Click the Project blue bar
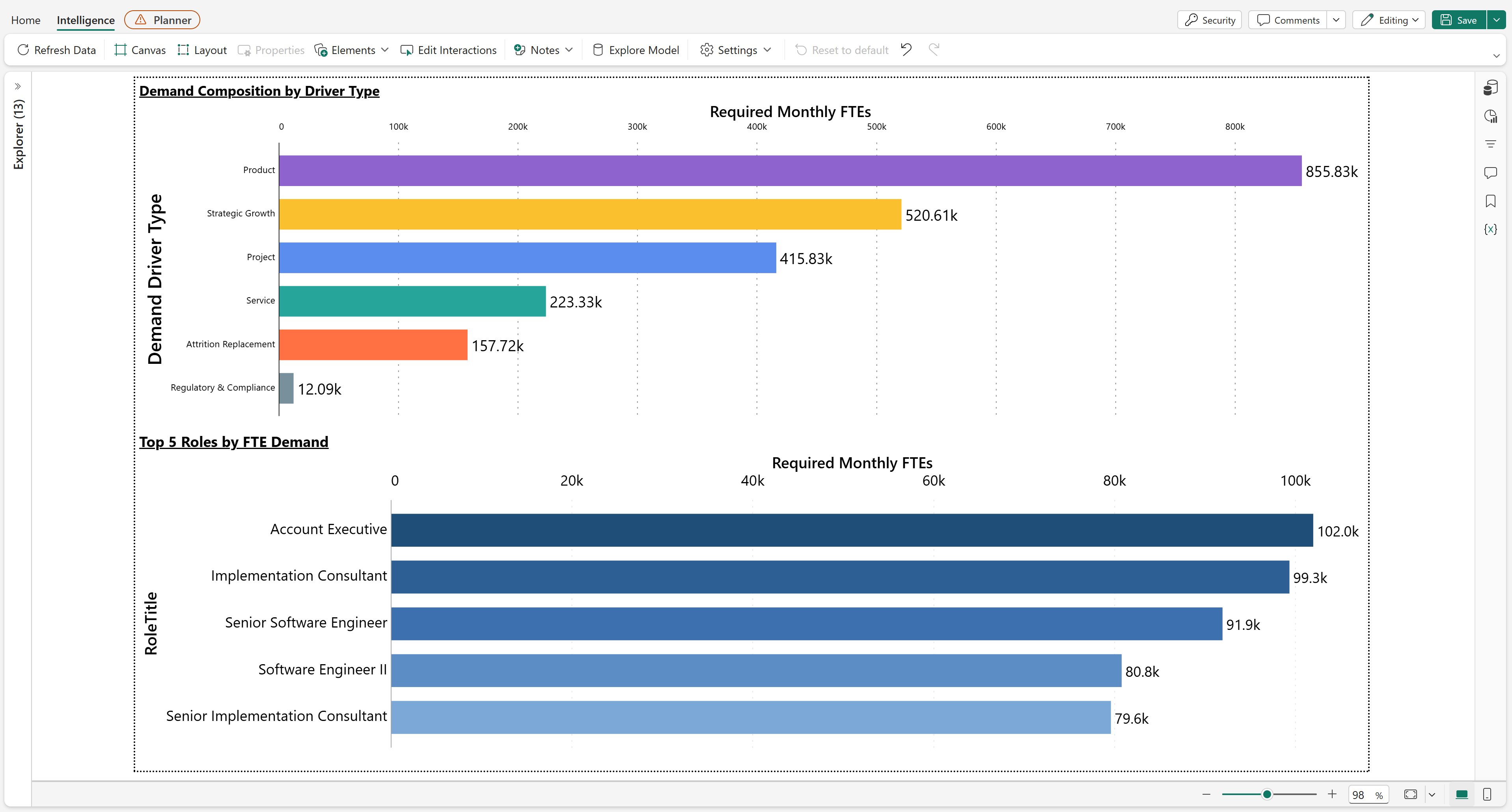Screen dimensions: 1512x812 point(528,257)
